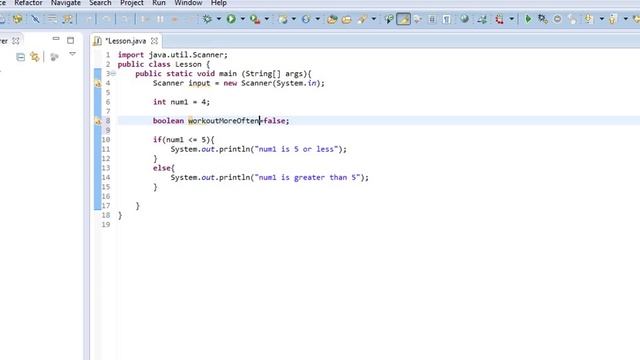Click on 'int num1 = 4;' code

click(x=181, y=102)
